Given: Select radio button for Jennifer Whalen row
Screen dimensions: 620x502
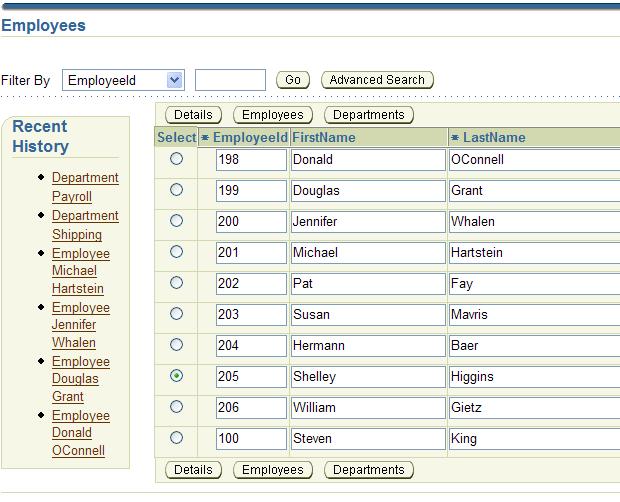Looking at the screenshot, I should pos(177,221).
